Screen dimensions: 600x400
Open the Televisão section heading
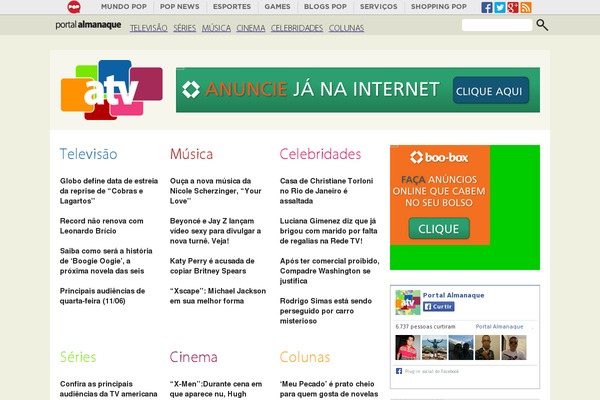click(x=88, y=154)
